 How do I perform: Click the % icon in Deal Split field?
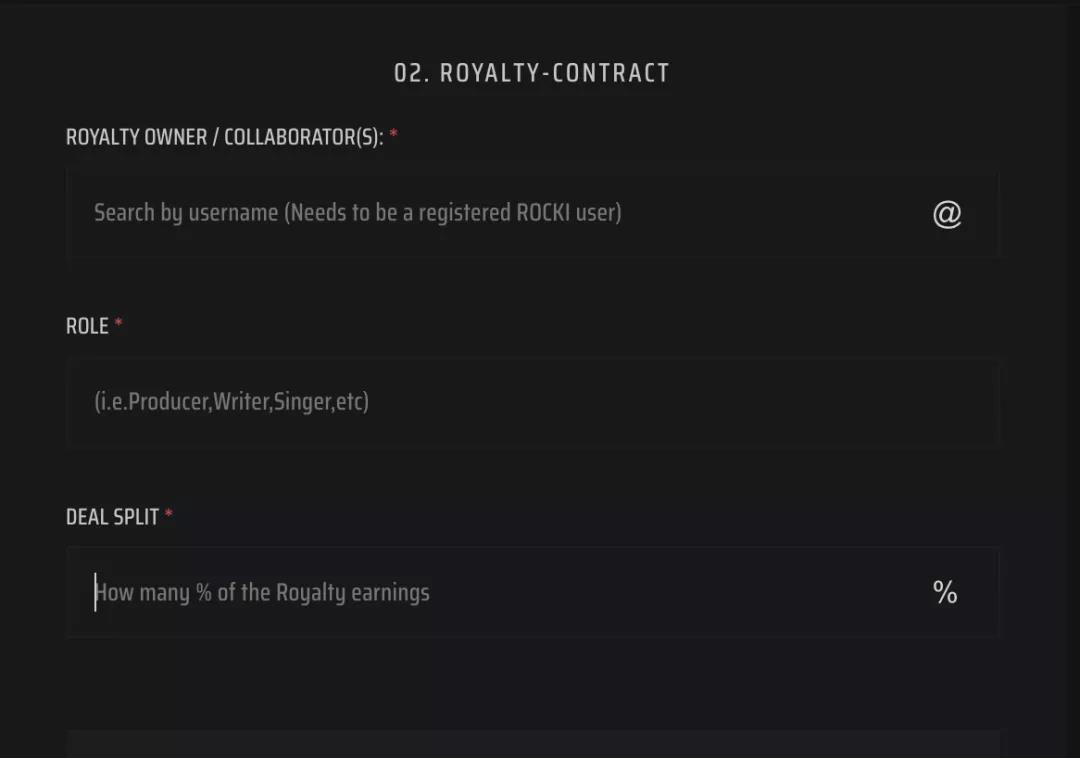click(x=945, y=593)
